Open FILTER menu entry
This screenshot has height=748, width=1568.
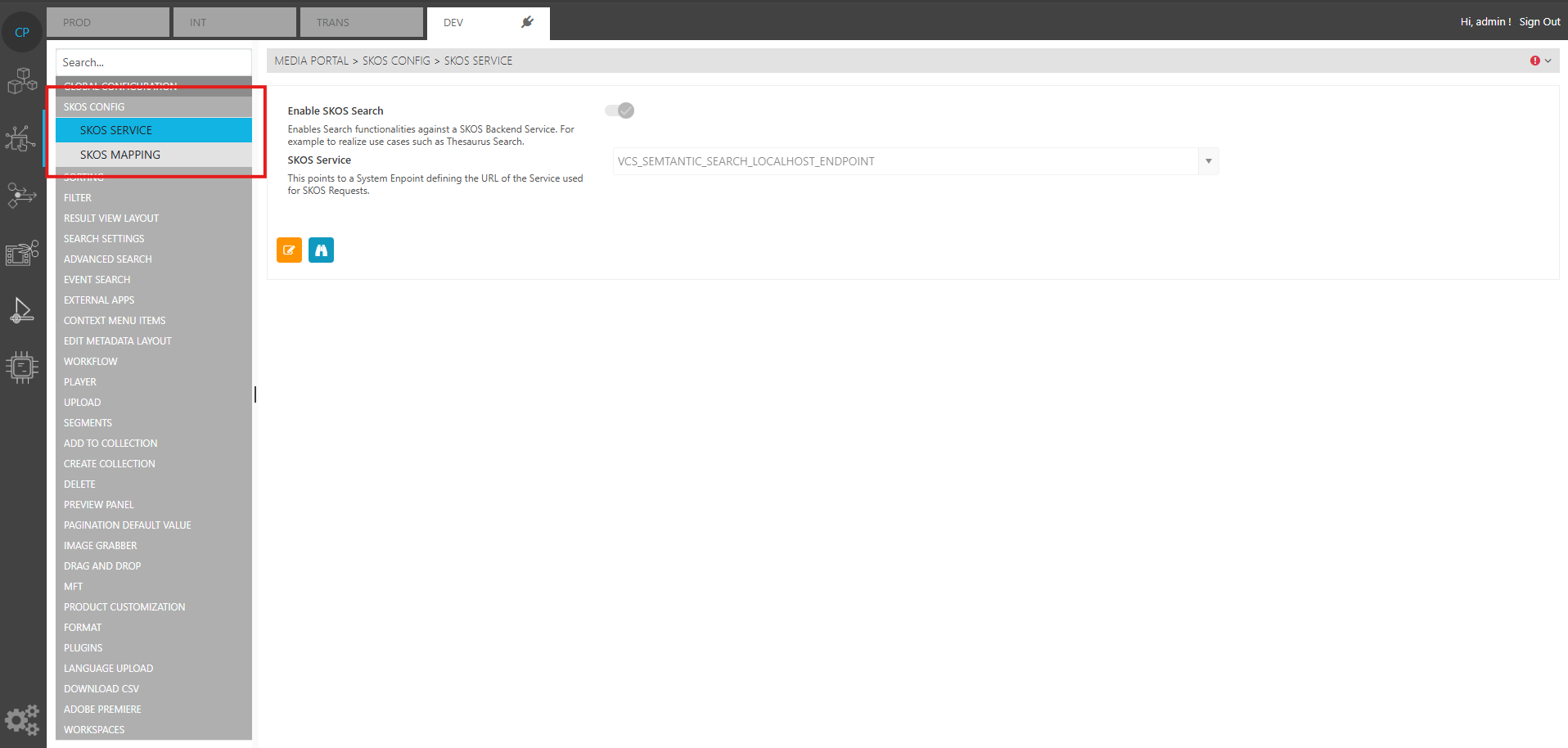pos(154,198)
